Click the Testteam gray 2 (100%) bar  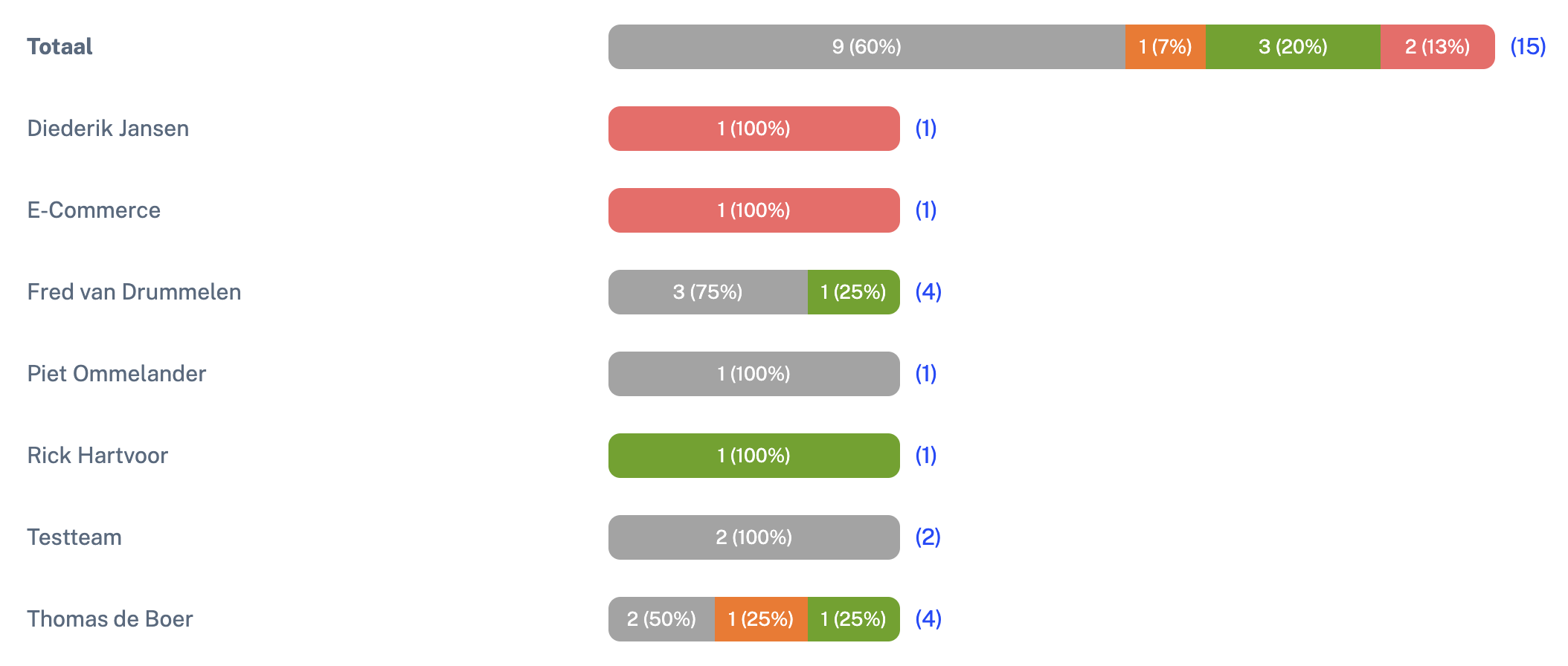click(x=754, y=537)
